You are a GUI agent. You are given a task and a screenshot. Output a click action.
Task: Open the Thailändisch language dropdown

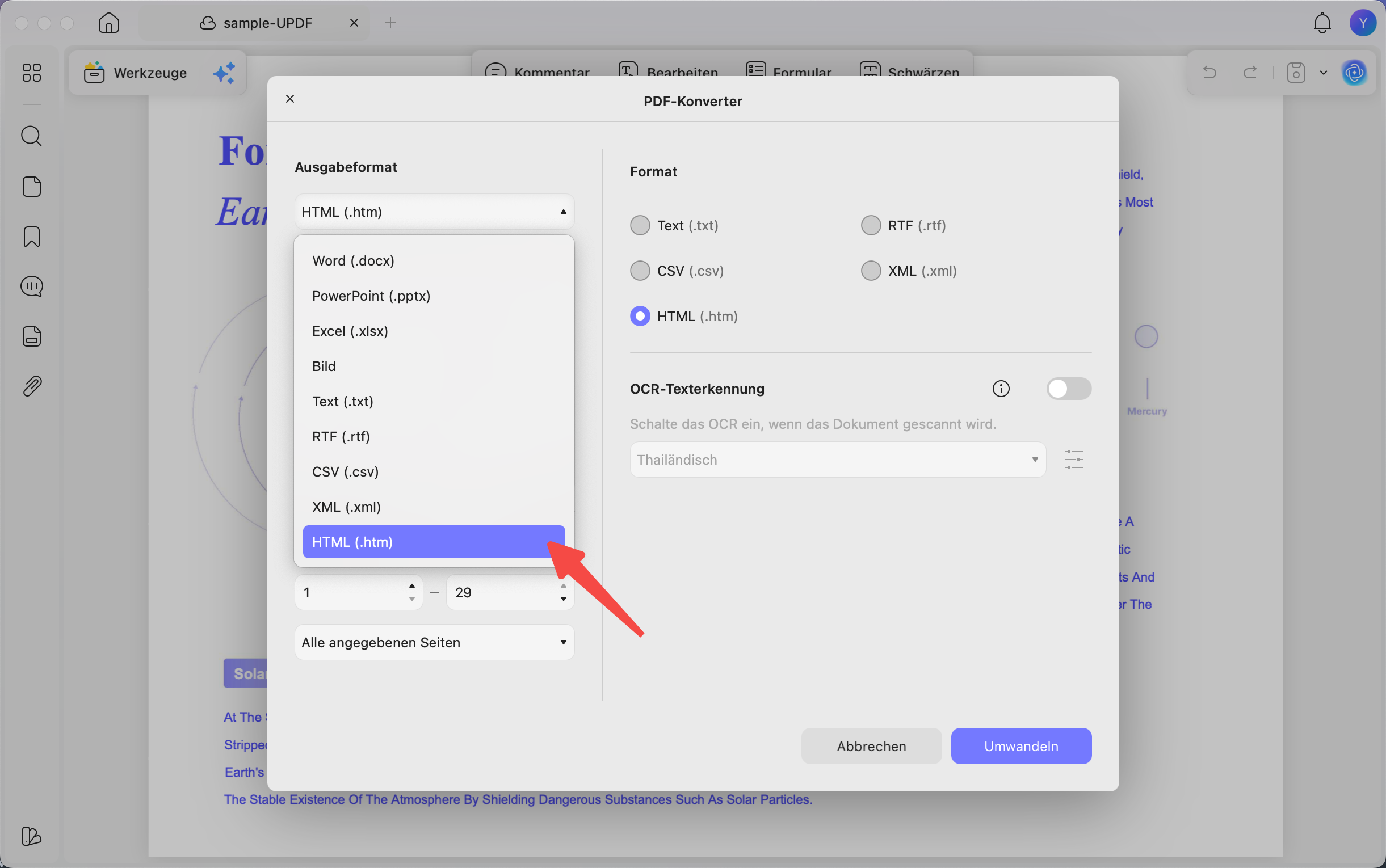coord(838,460)
